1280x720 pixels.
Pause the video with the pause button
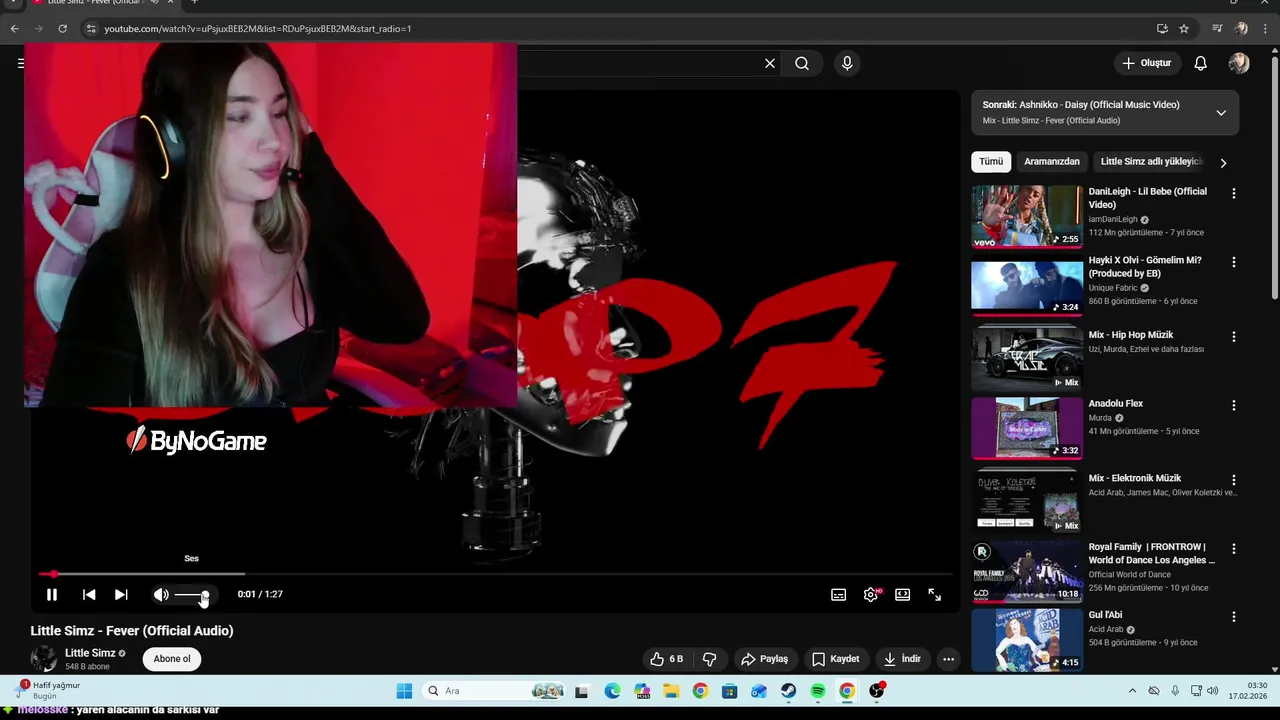[52, 594]
